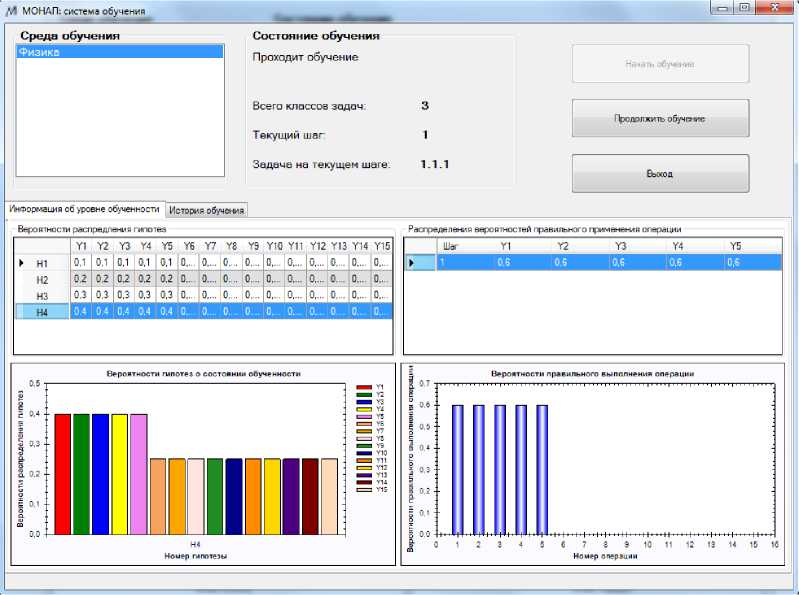Select row H2 in the hypotheses table
The height and width of the screenshot is (595, 799).
[x=42, y=279]
